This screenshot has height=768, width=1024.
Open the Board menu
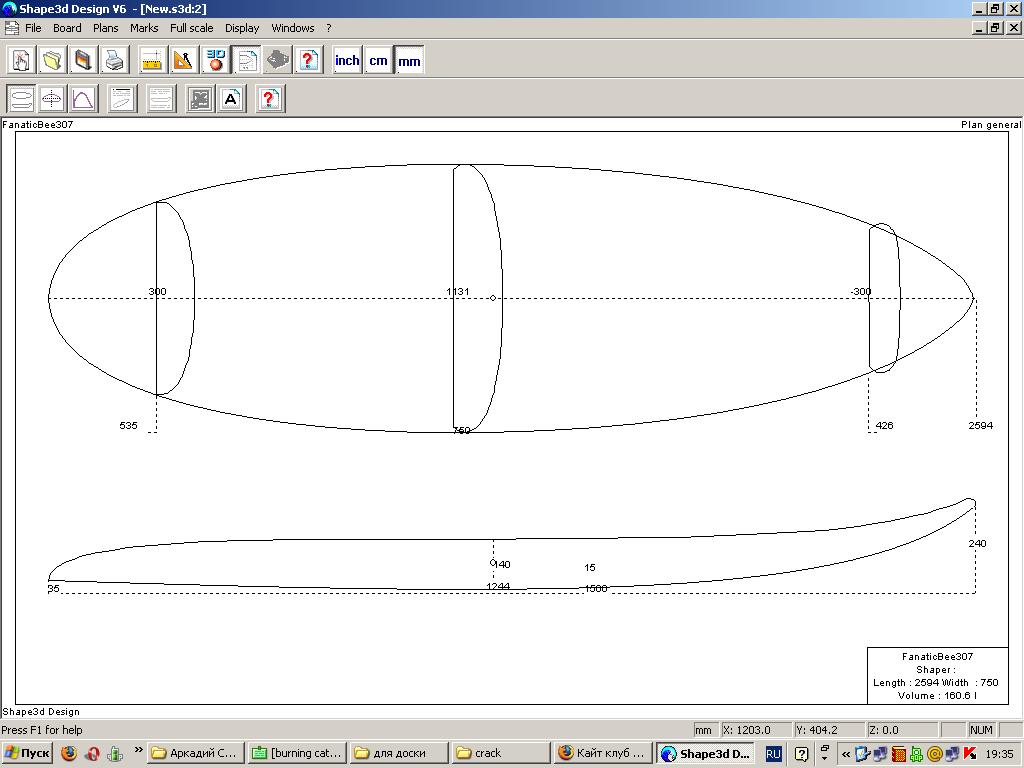(x=67, y=28)
